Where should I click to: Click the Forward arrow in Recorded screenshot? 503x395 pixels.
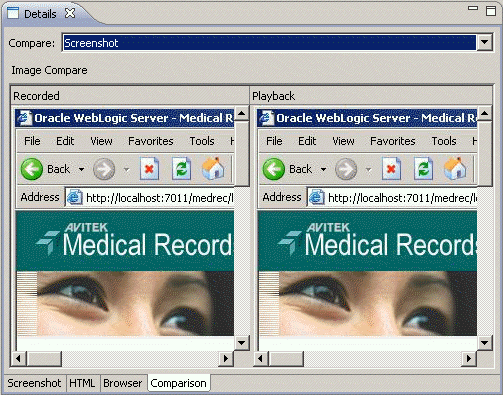coord(104,169)
